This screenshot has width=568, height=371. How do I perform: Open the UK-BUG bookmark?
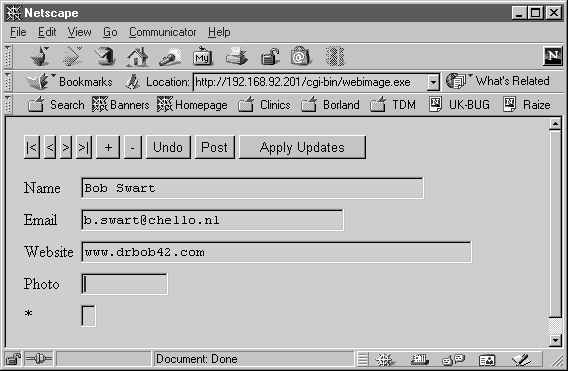click(x=459, y=105)
